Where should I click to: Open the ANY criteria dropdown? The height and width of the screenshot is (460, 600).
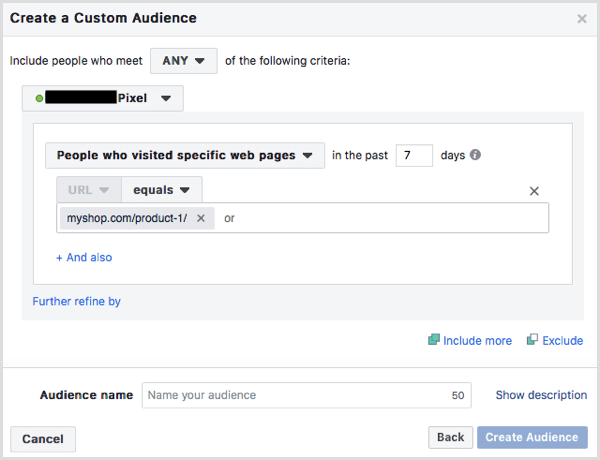184,61
